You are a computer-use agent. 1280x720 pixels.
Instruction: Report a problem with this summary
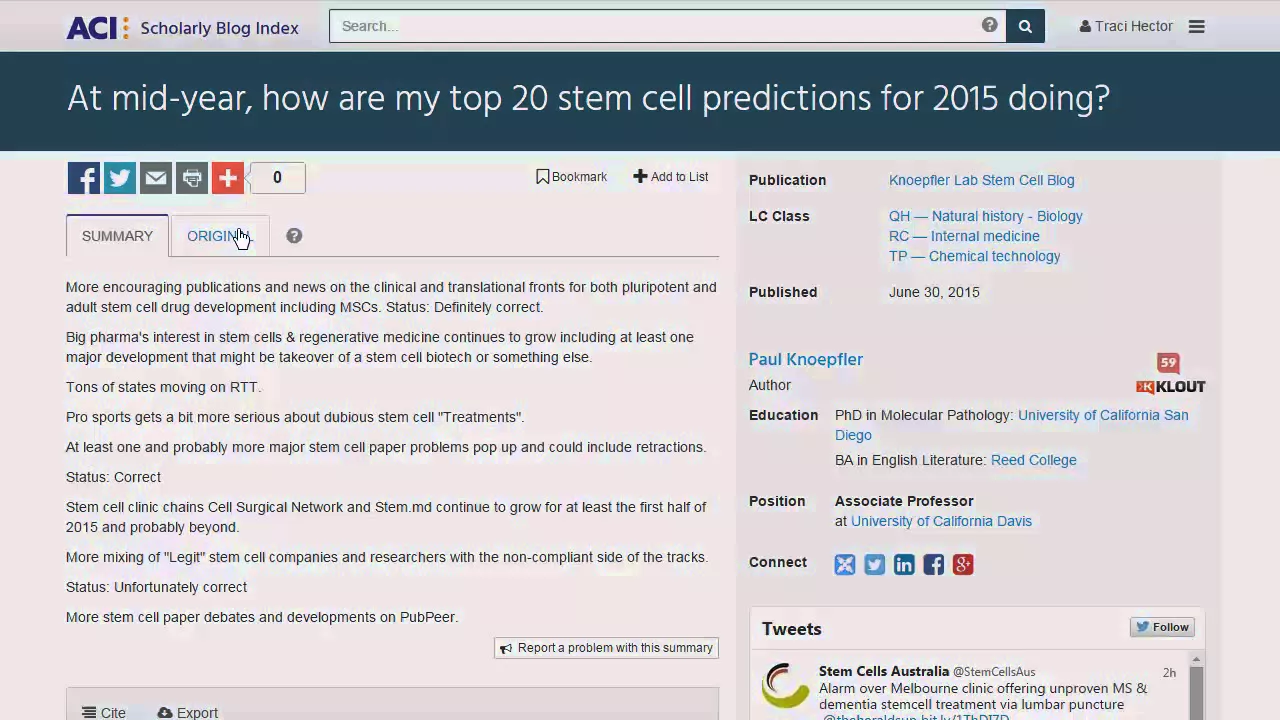tap(606, 648)
